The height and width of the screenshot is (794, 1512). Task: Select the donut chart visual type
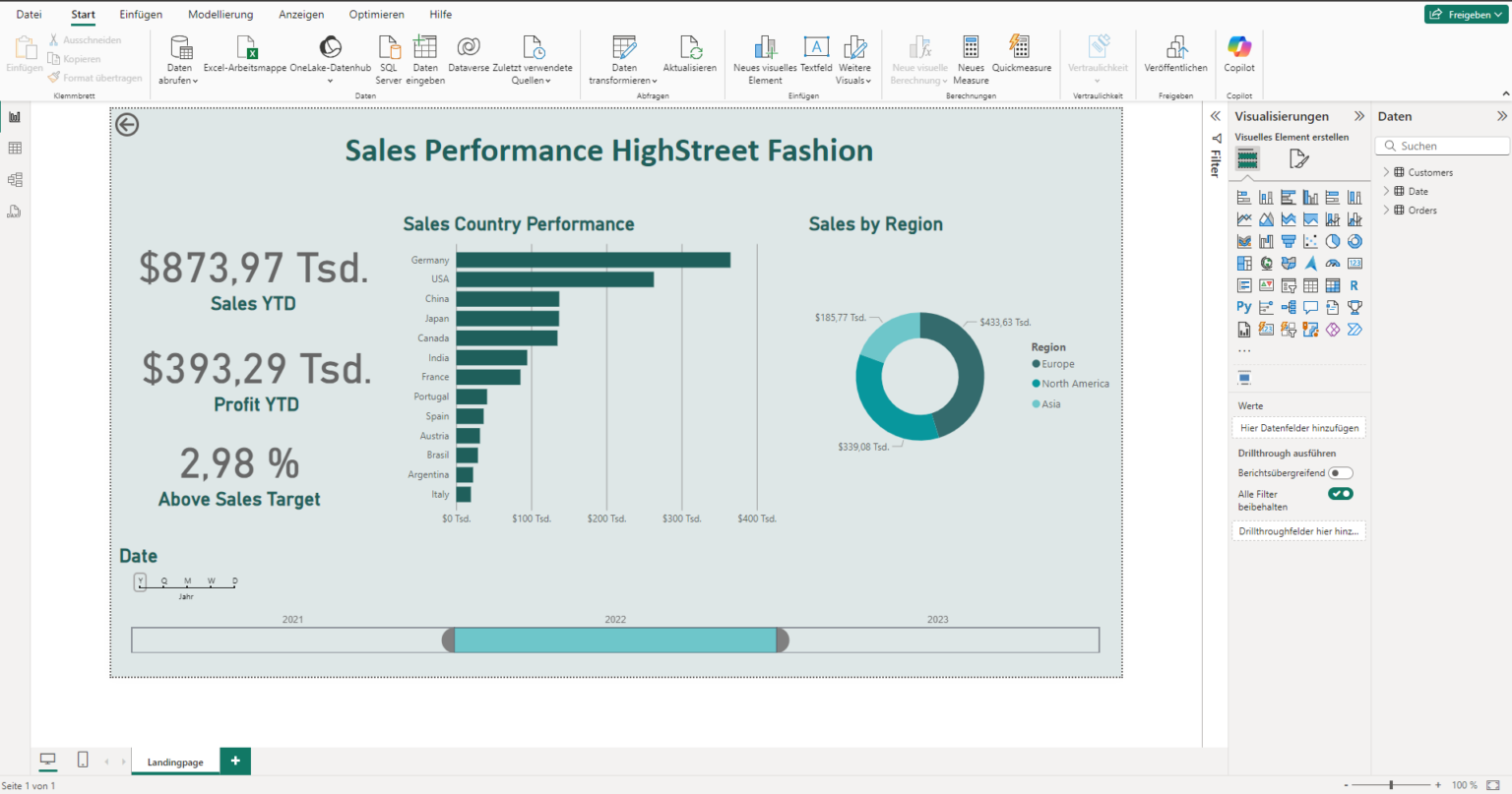[1354, 241]
